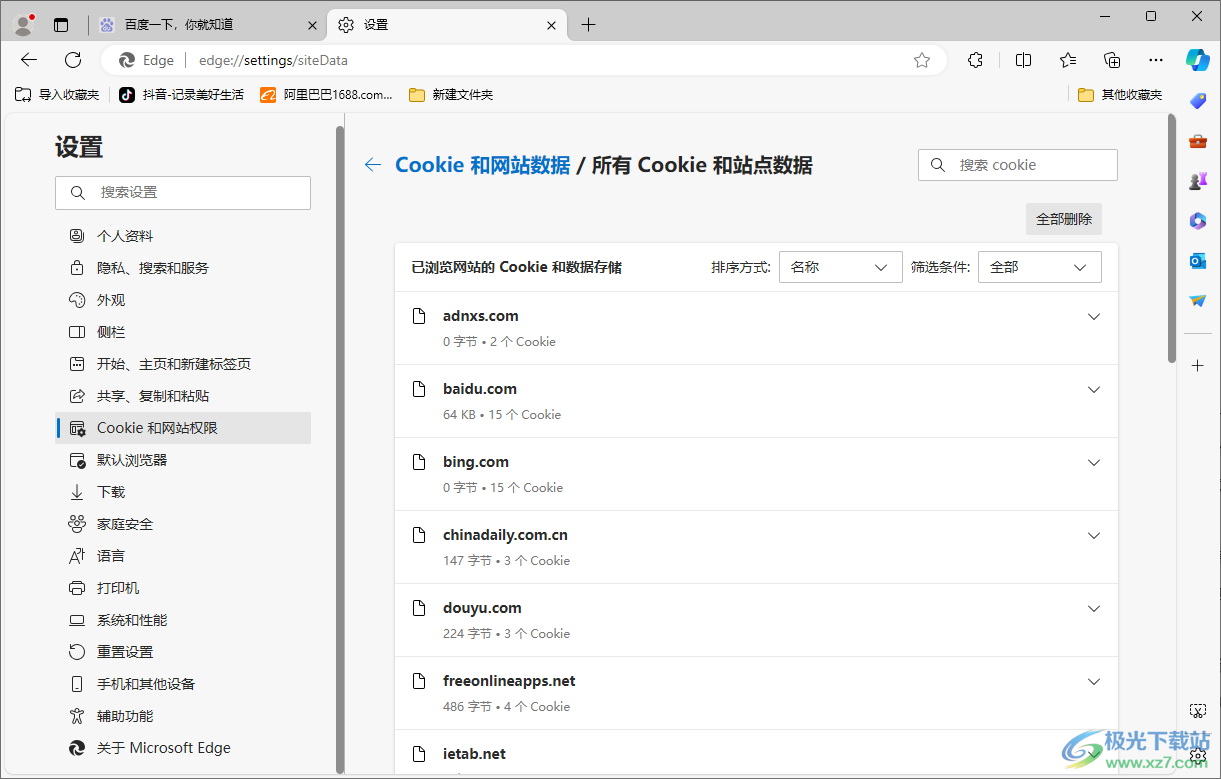Open 共享、复制和粘贴 section

[183, 396]
